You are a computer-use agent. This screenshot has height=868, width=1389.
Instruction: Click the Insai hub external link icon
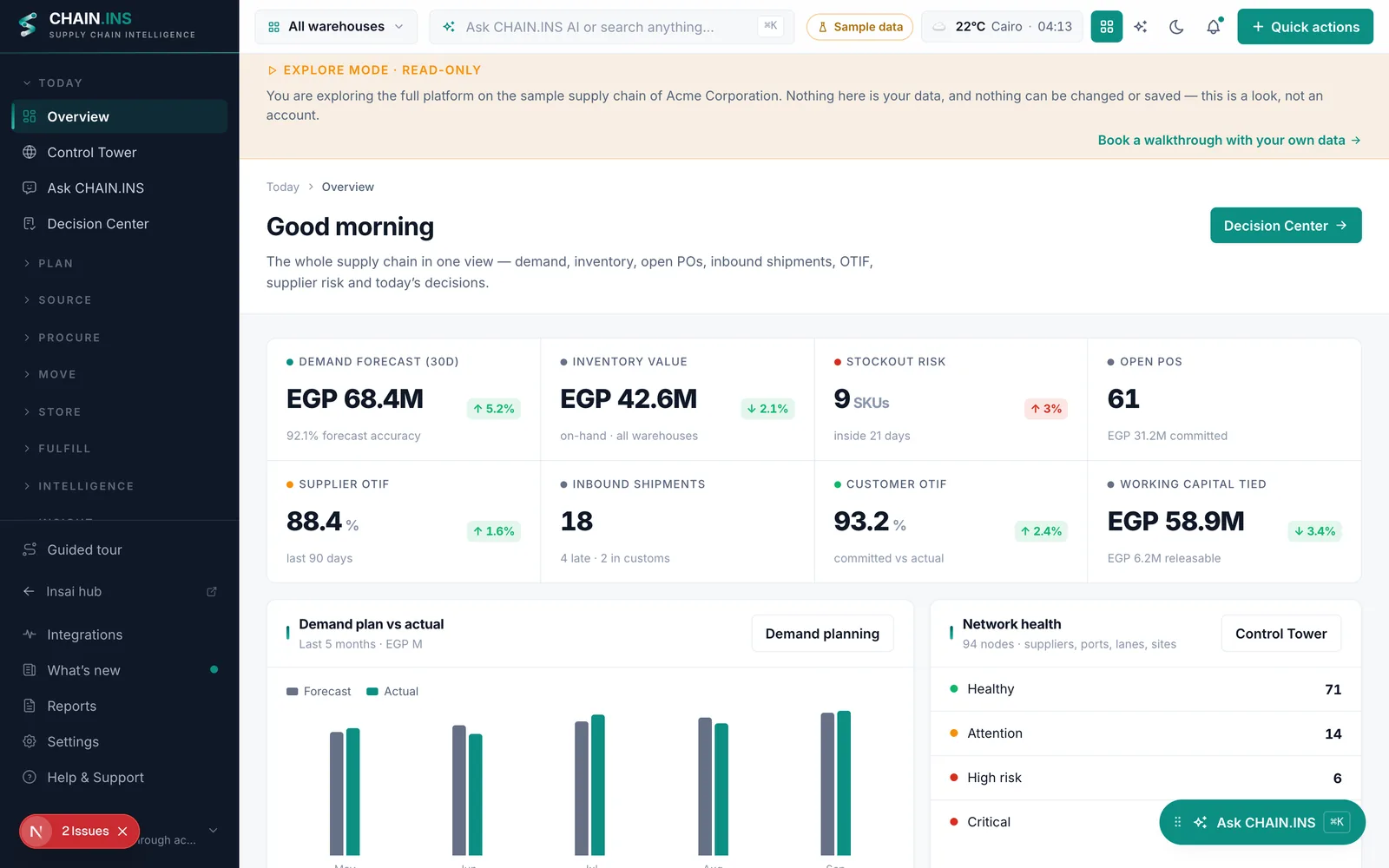[212, 591]
